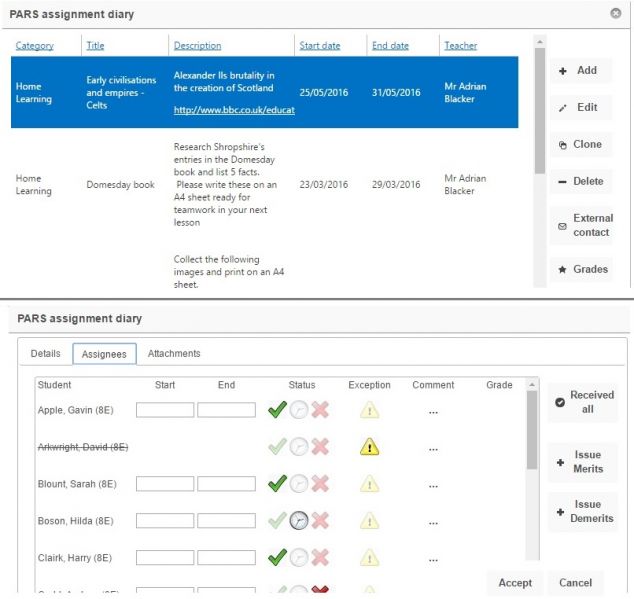The width and height of the screenshot is (634, 599).
Task: Set Clairk, Harry status to late clock
Action: [299, 557]
